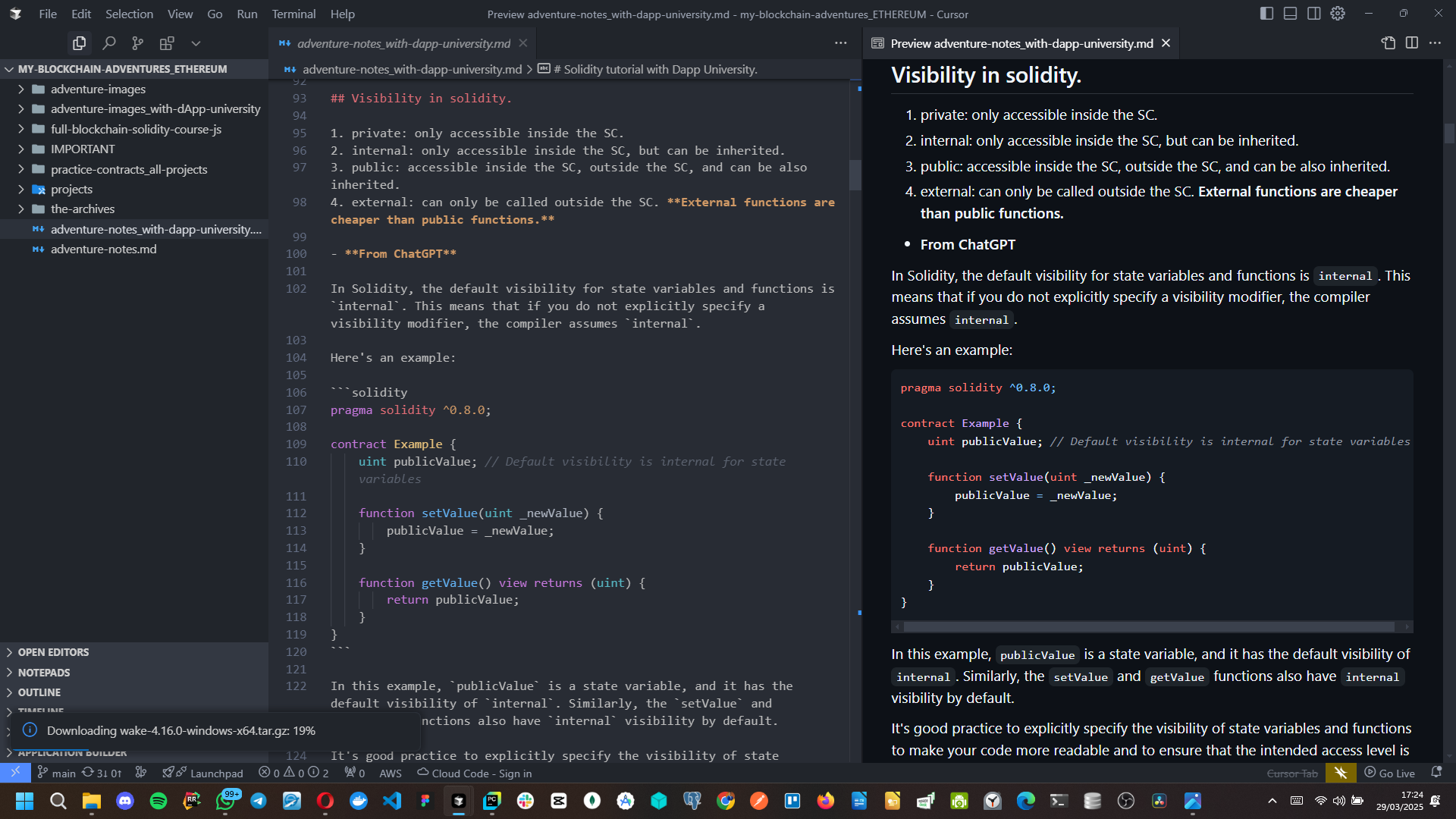The image size is (1456, 819).
Task: Expand the practice-contracts_all-projects folder
Action: (x=128, y=169)
